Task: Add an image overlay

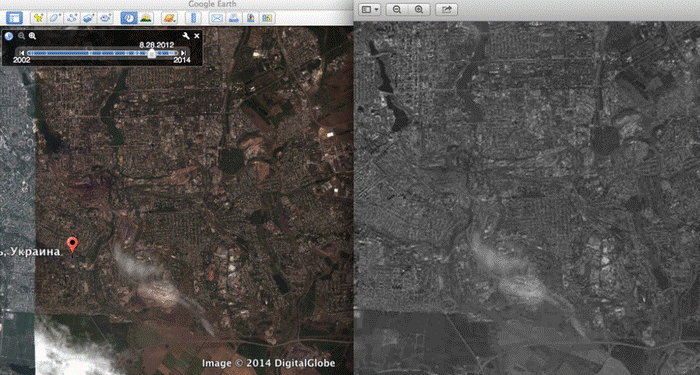Action: [88, 18]
